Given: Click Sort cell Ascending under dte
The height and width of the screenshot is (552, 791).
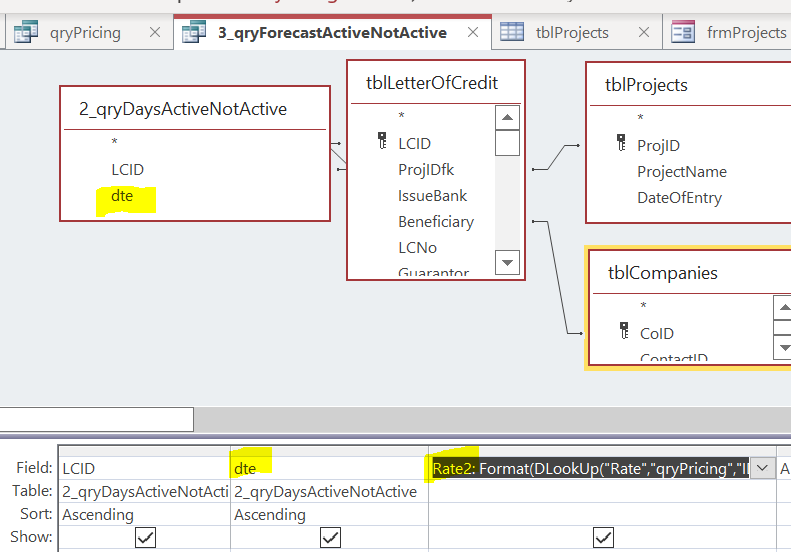Looking at the screenshot, I should pos(329,515).
